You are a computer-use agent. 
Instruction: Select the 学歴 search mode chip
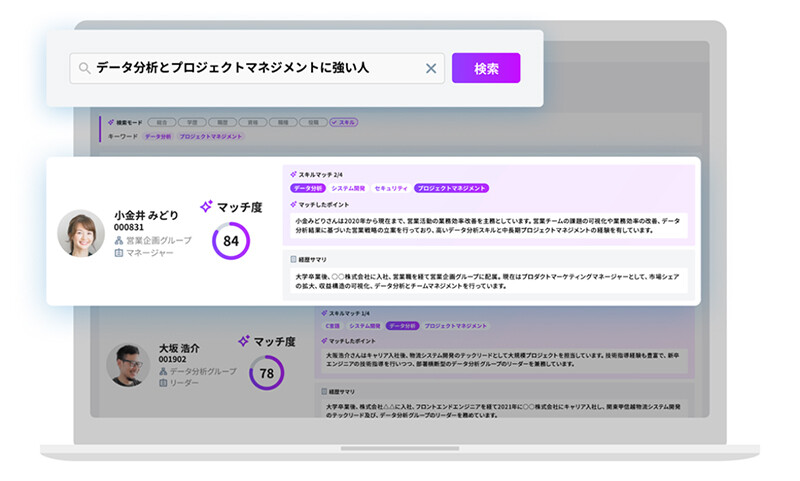click(192, 122)
